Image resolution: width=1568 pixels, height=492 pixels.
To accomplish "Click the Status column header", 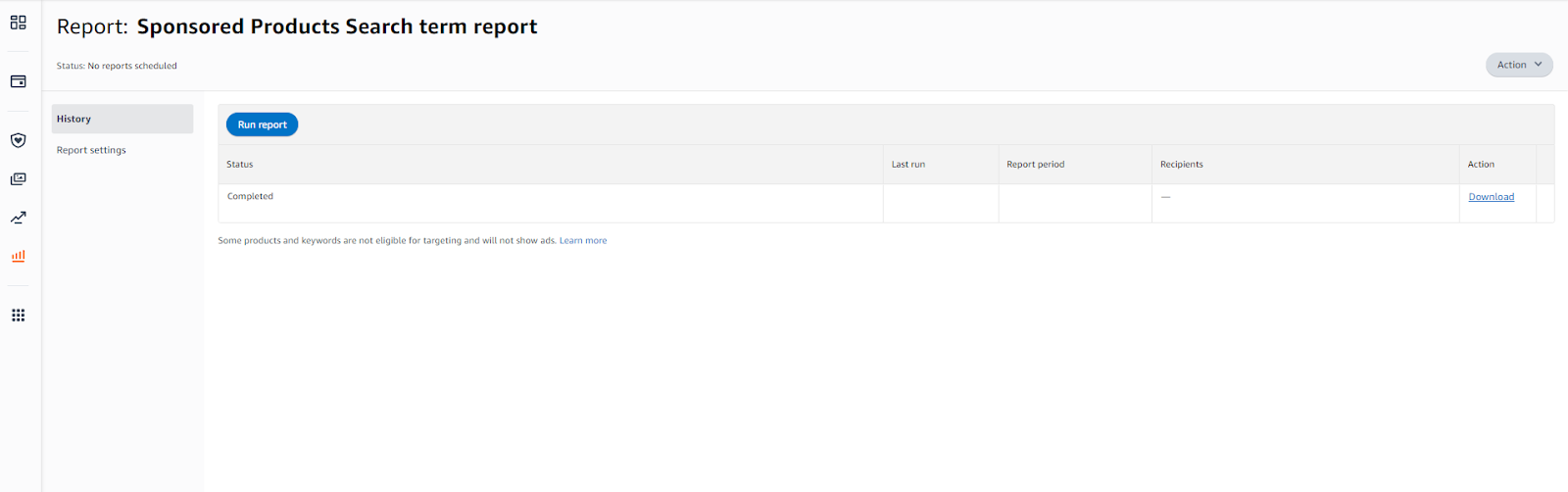I will tap(240, 165).
